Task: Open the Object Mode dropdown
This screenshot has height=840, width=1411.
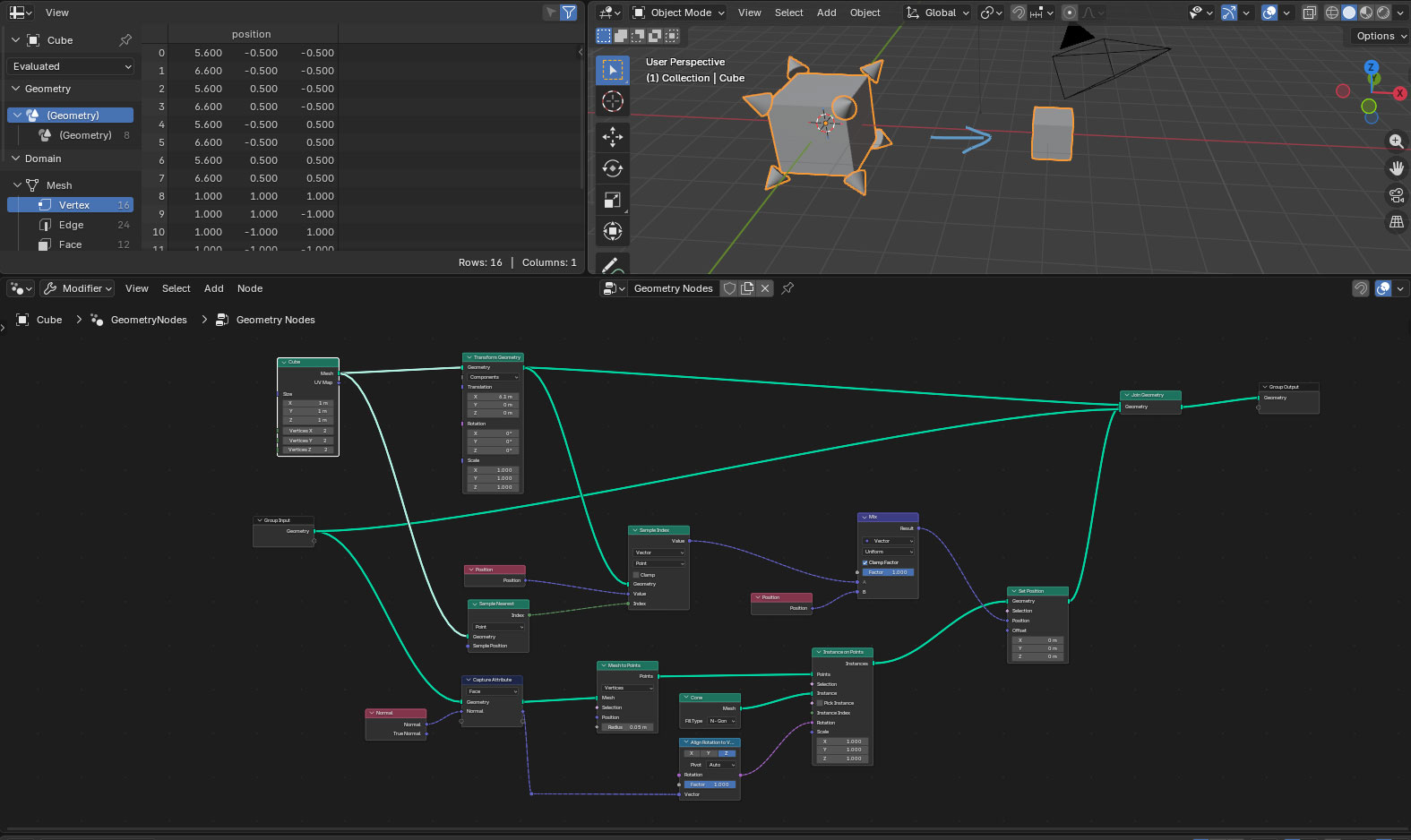Action: 679,13
